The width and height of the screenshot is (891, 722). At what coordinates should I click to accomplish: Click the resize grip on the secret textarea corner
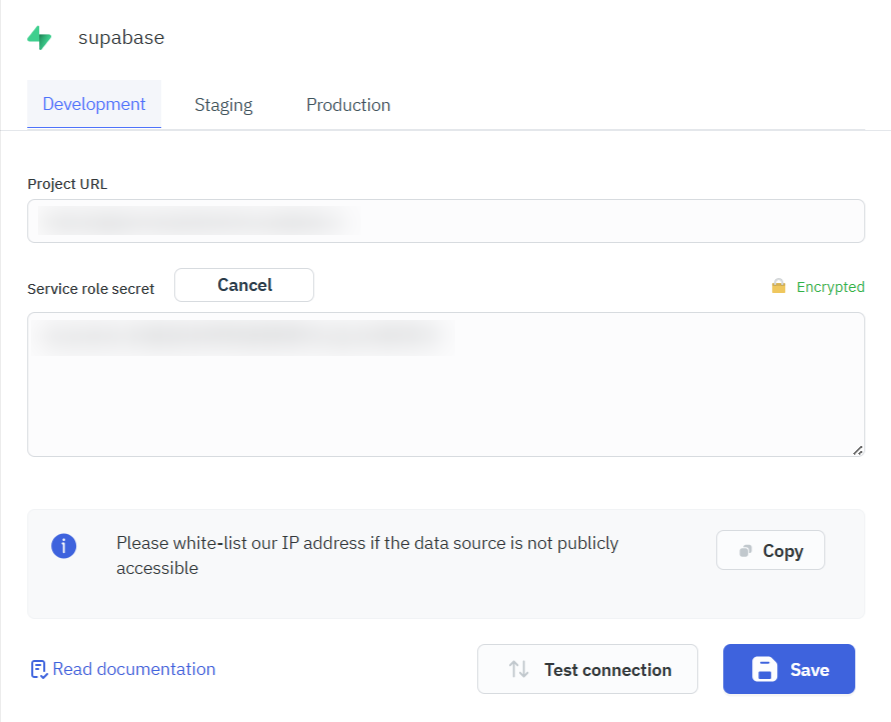(x=858, y=450)
